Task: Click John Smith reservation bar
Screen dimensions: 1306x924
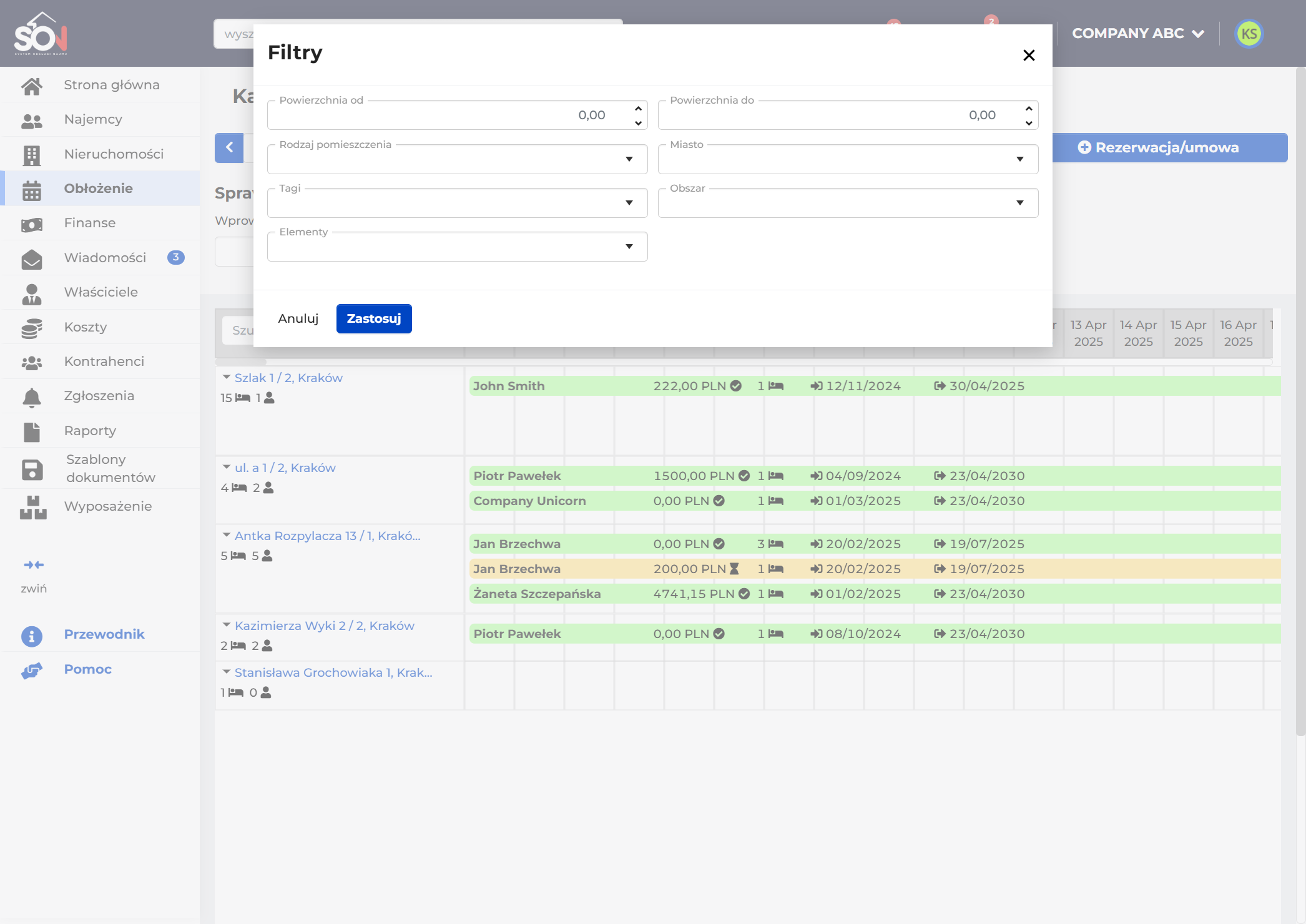Action: click(874, 386)
